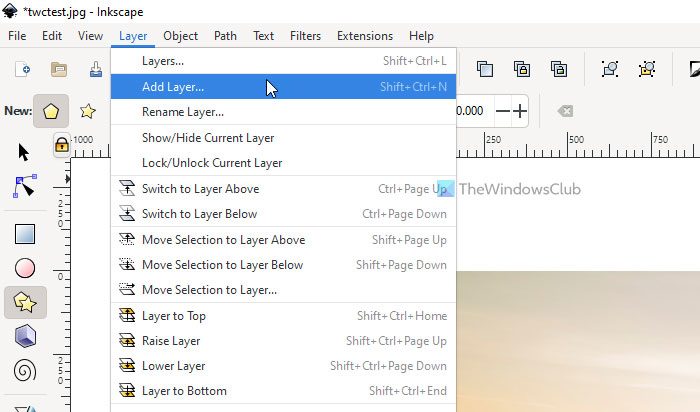Increase value with the plus button
700x412 pixels.
click(520, 111)
